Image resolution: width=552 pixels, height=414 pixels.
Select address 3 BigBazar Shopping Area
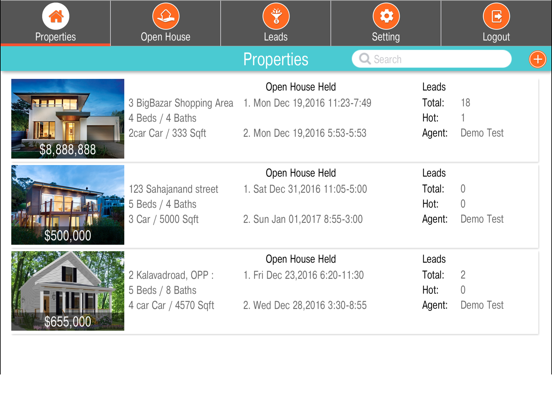pyautogui.click(x=181, y=103)
